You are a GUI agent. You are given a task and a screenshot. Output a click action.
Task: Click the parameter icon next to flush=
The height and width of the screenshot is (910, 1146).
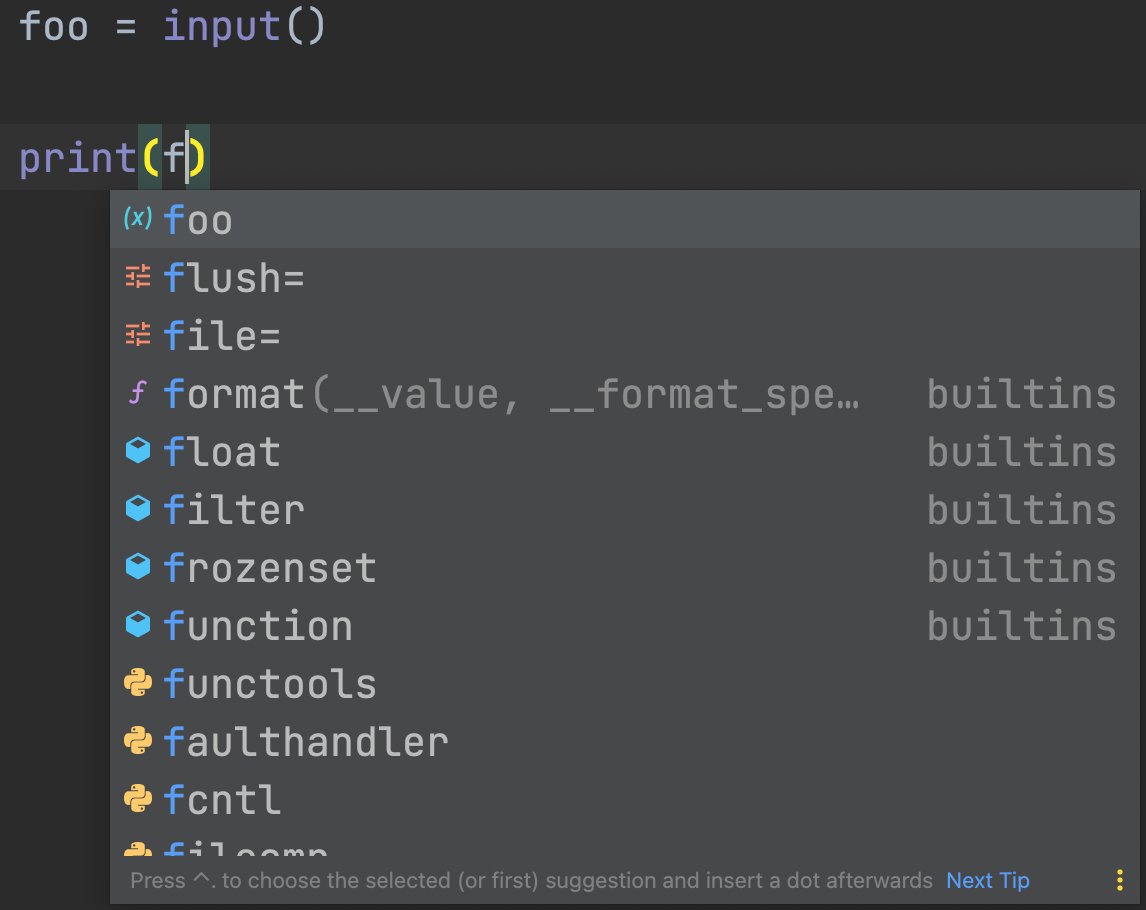click(137, 277)
